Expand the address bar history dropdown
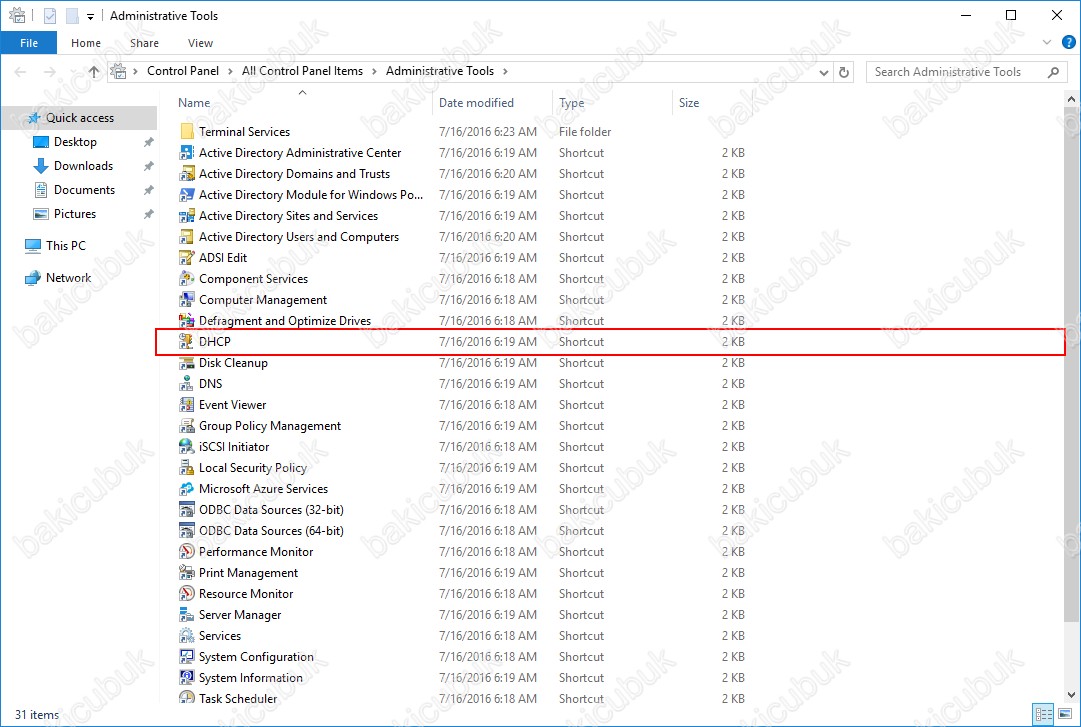Image resolution: width=1081 pixels, height=727 pixels. click(824, 72)
